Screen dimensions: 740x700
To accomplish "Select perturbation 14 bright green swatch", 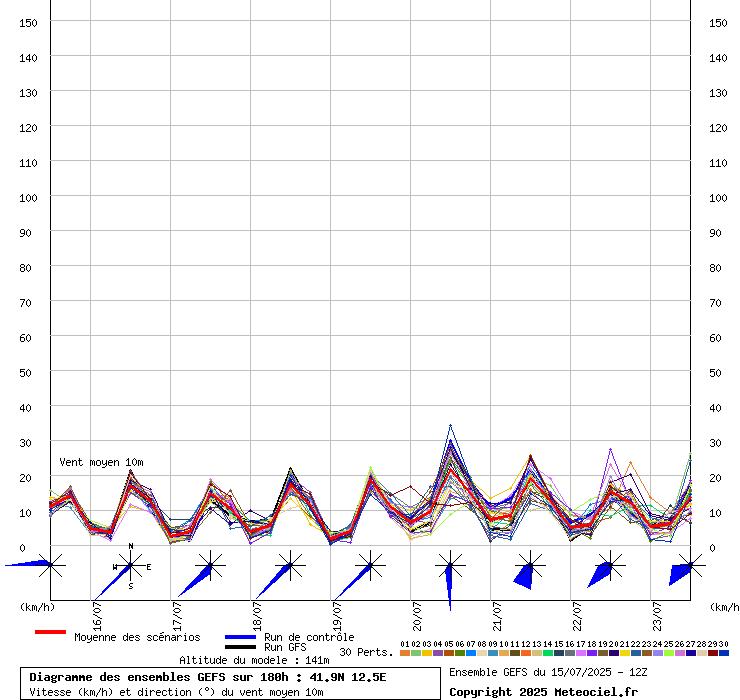I will [x=548, y=653].
